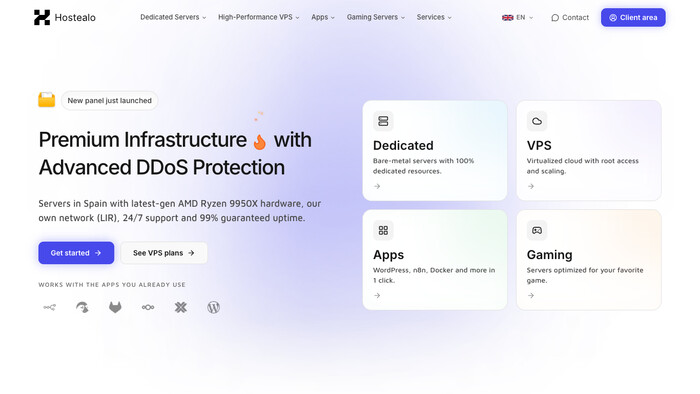This screenshot has width=700, height=394.
Task: Click See VPS plans button
Action: [x=164, y=253]
